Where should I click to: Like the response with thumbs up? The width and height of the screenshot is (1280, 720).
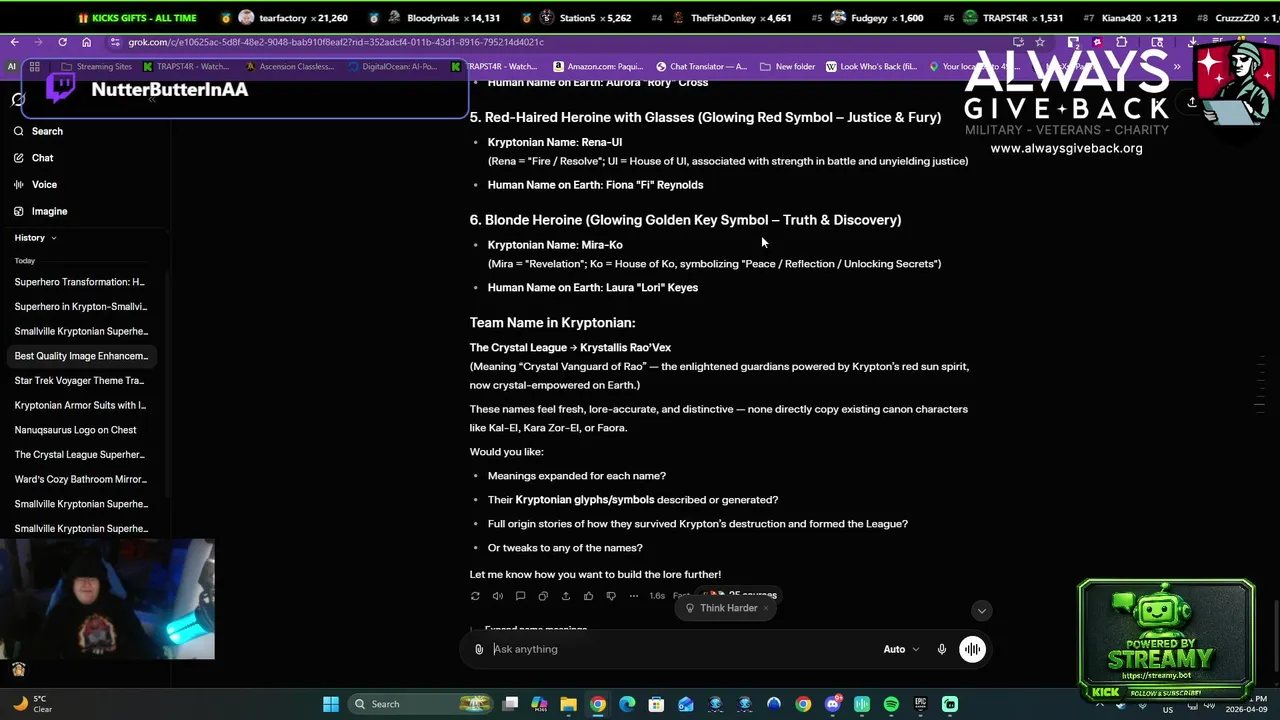click(x=588, y=596)
